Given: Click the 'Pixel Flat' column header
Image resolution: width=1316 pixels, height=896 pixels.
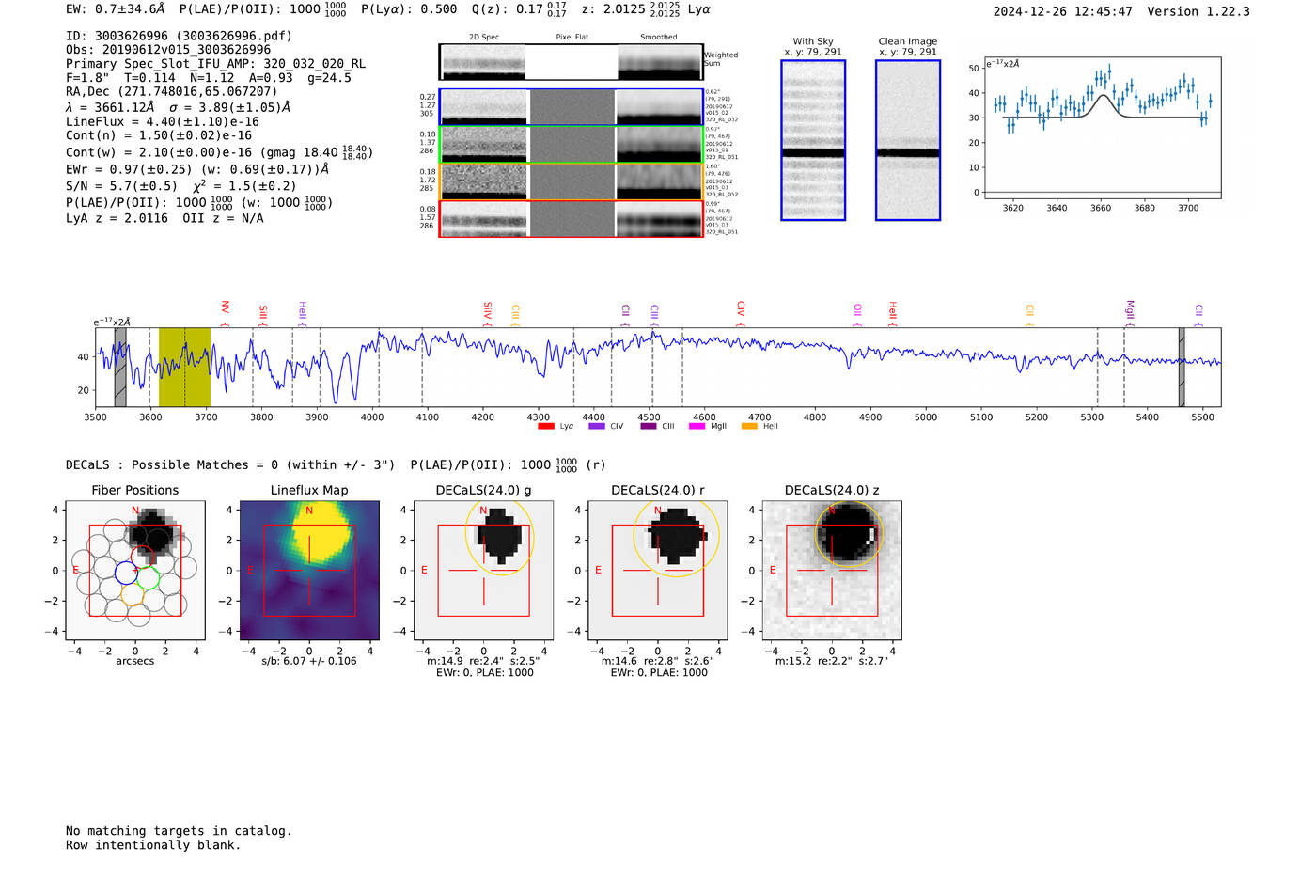Looking at the screenshot, I should click(x=572, y=38).
